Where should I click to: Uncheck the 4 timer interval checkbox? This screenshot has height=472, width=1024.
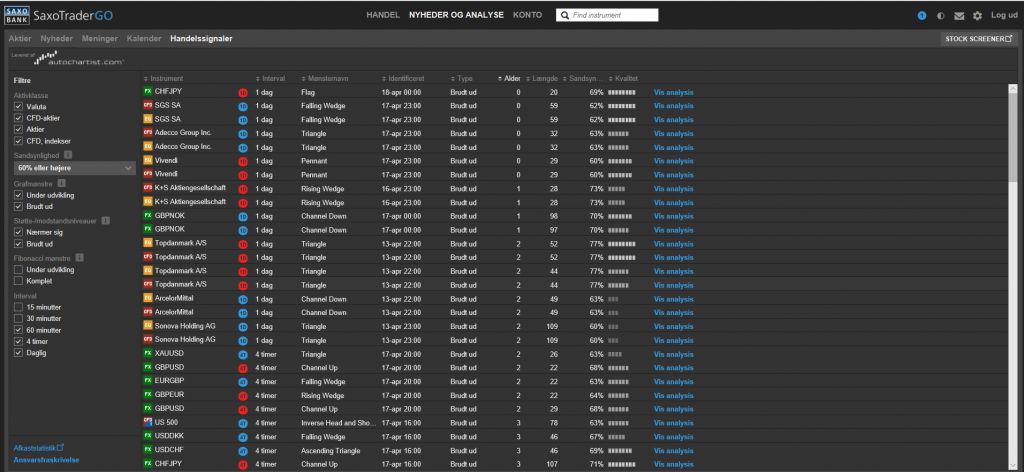point(18,341)
